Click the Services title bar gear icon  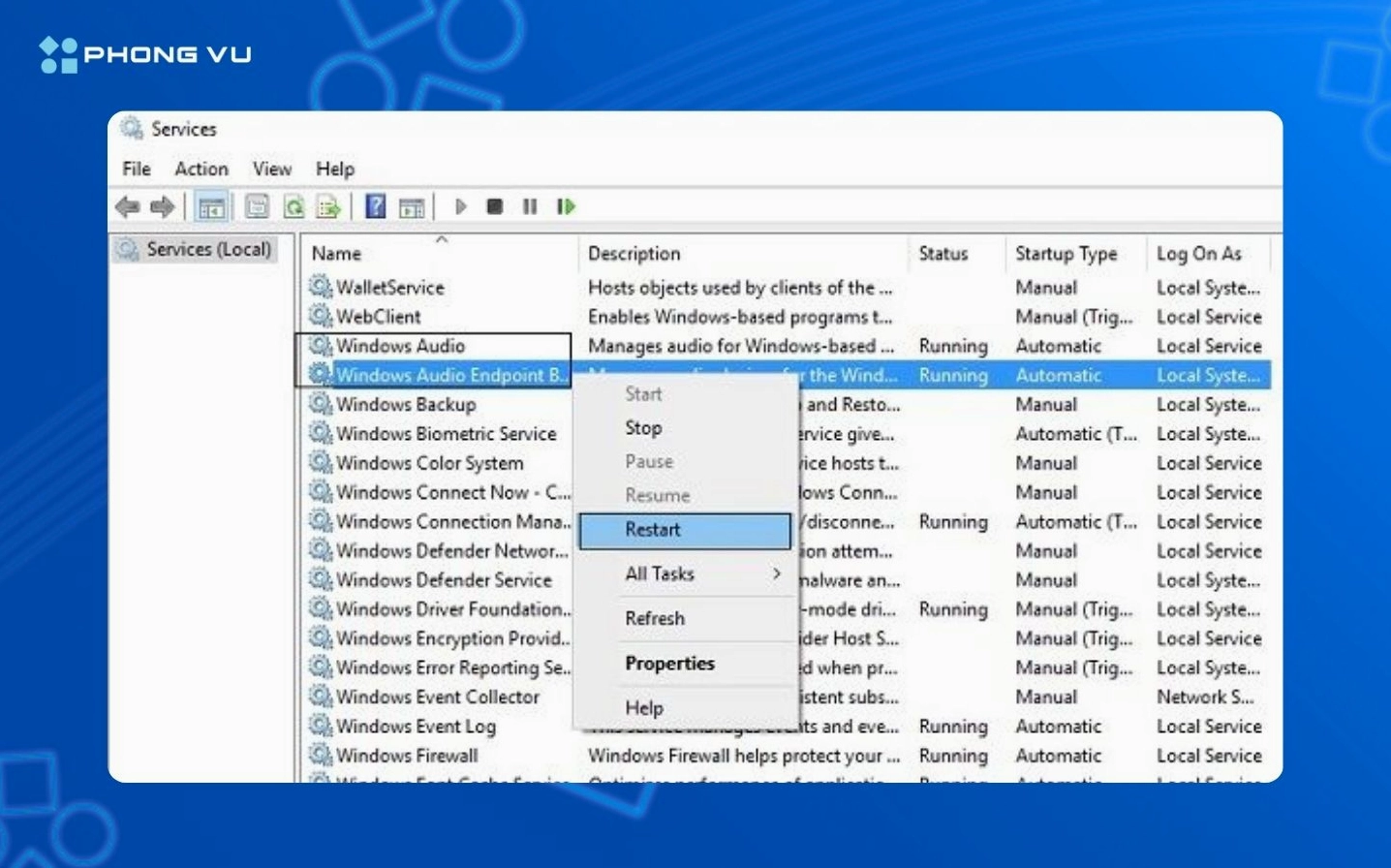tap(132, 128)
